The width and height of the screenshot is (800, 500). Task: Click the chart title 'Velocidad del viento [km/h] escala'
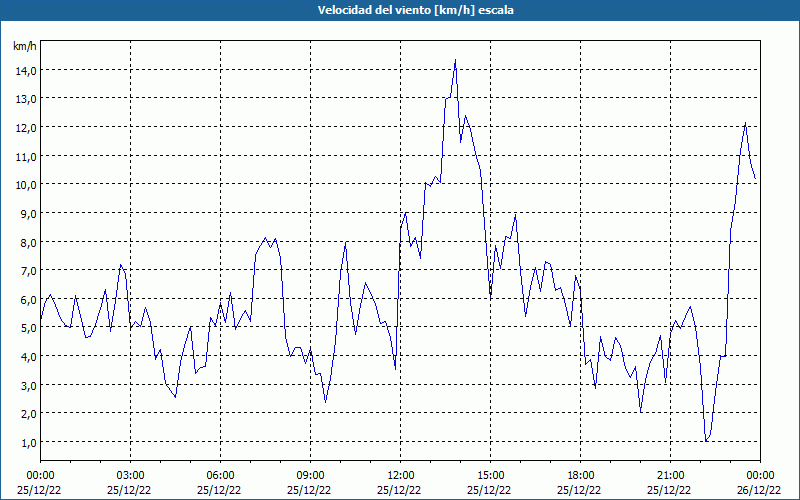pos(415,10)
